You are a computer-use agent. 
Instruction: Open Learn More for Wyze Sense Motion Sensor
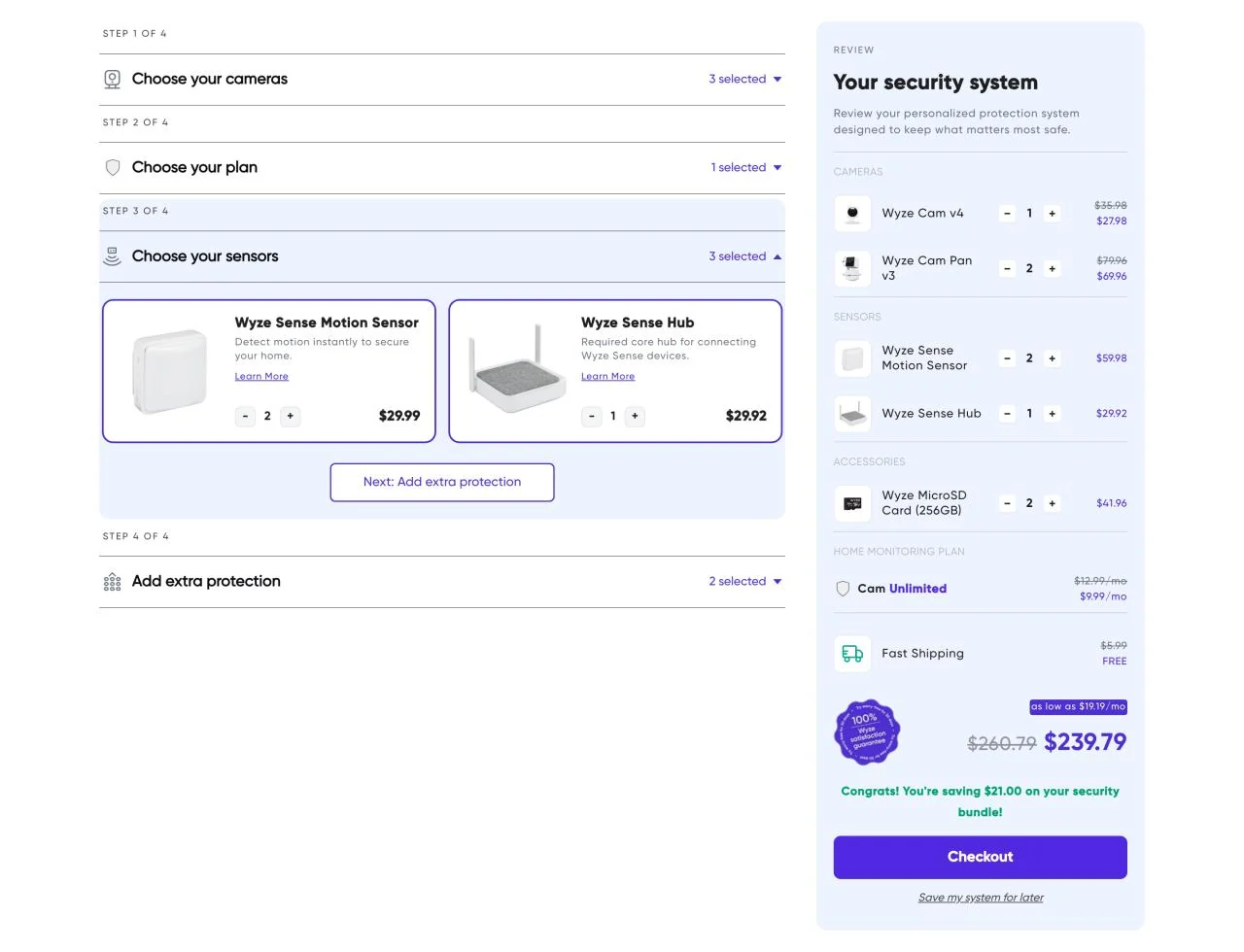pos(261,377)
